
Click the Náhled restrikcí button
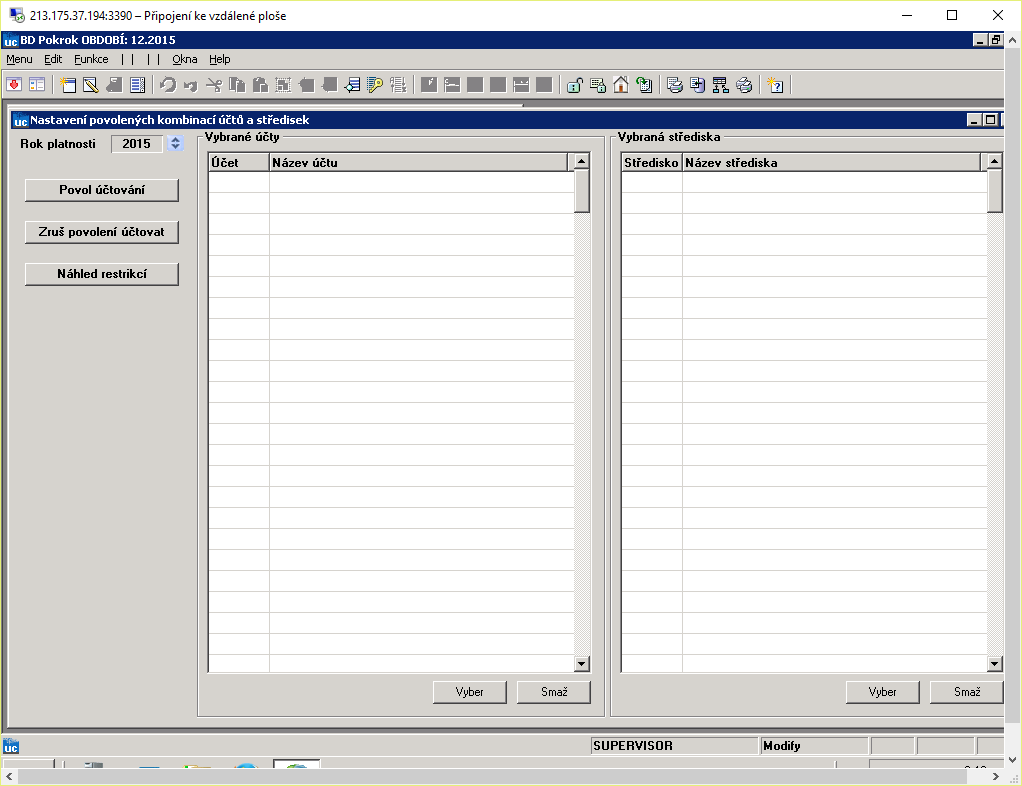coord(102,274)
